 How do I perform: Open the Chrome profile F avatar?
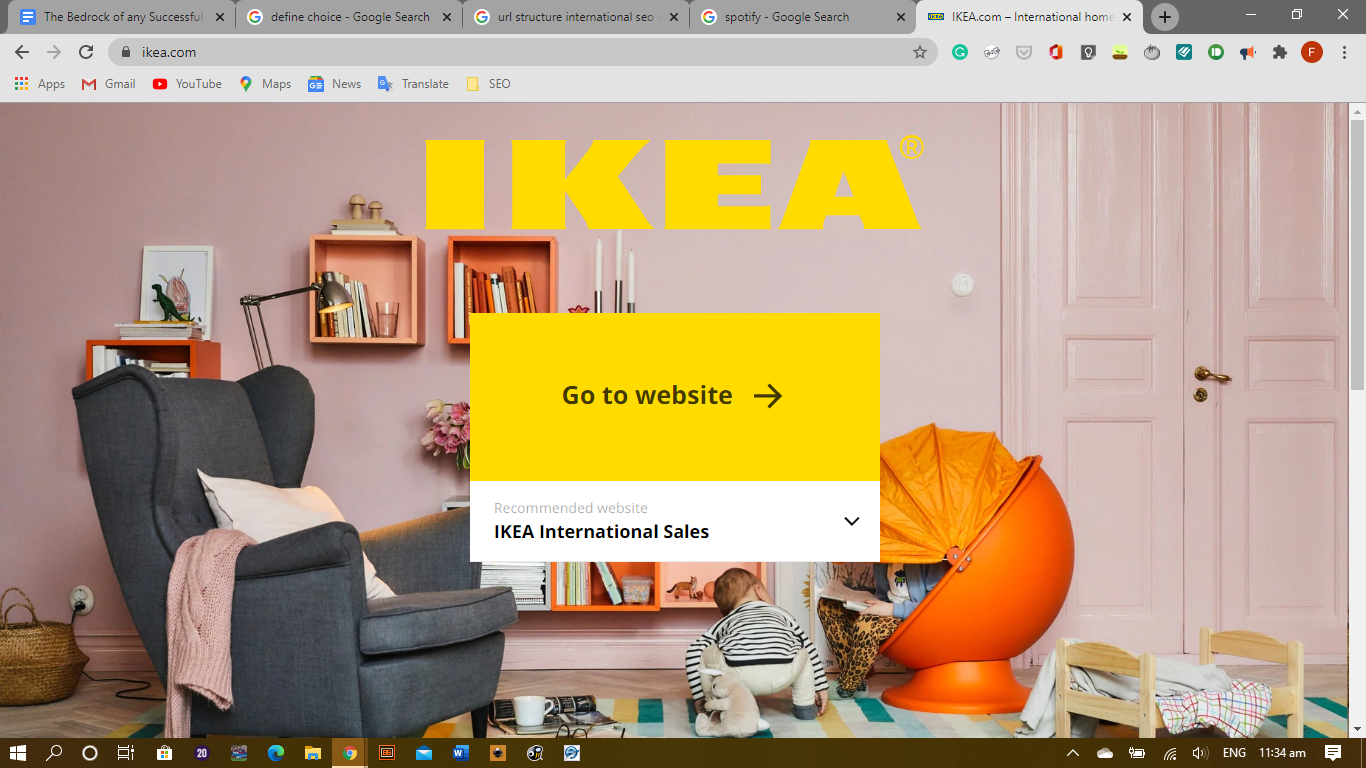[x=1312, y=52]
